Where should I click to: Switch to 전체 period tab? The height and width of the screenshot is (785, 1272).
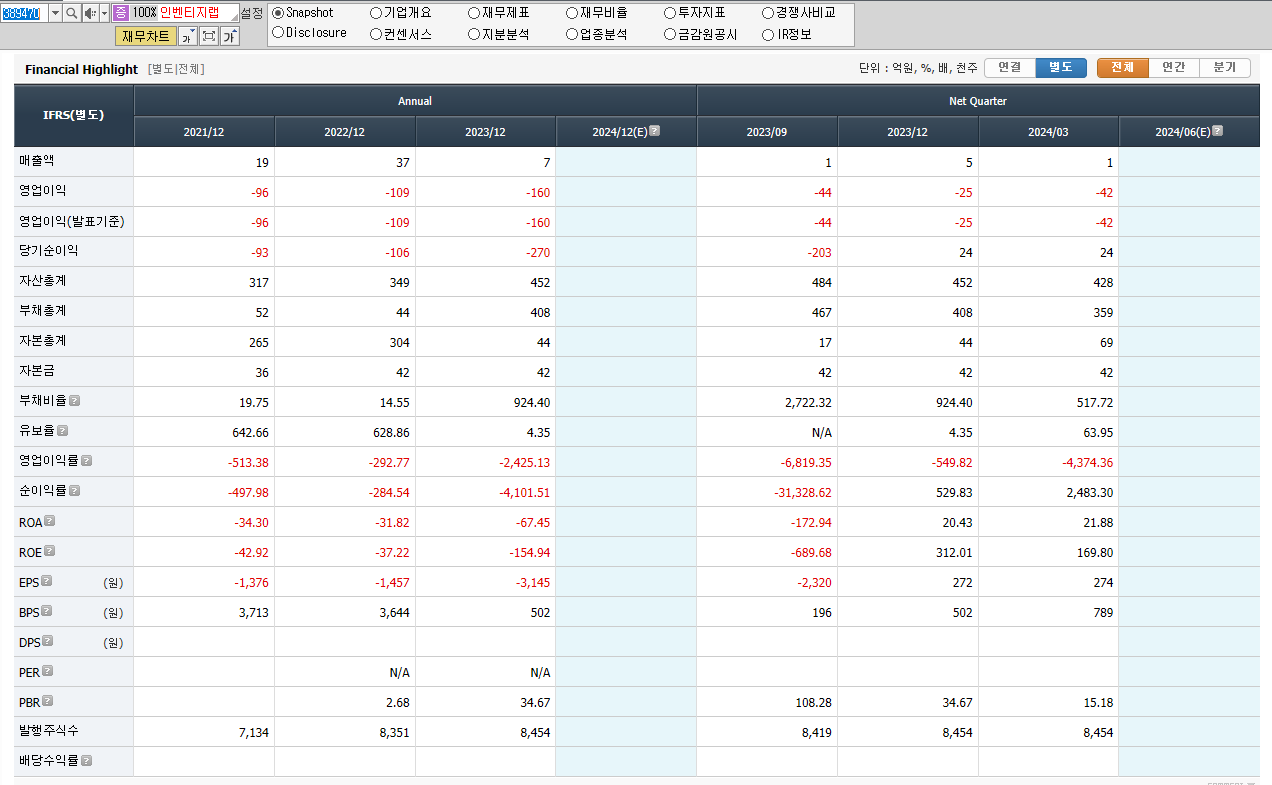click(x=1123, y=68)
